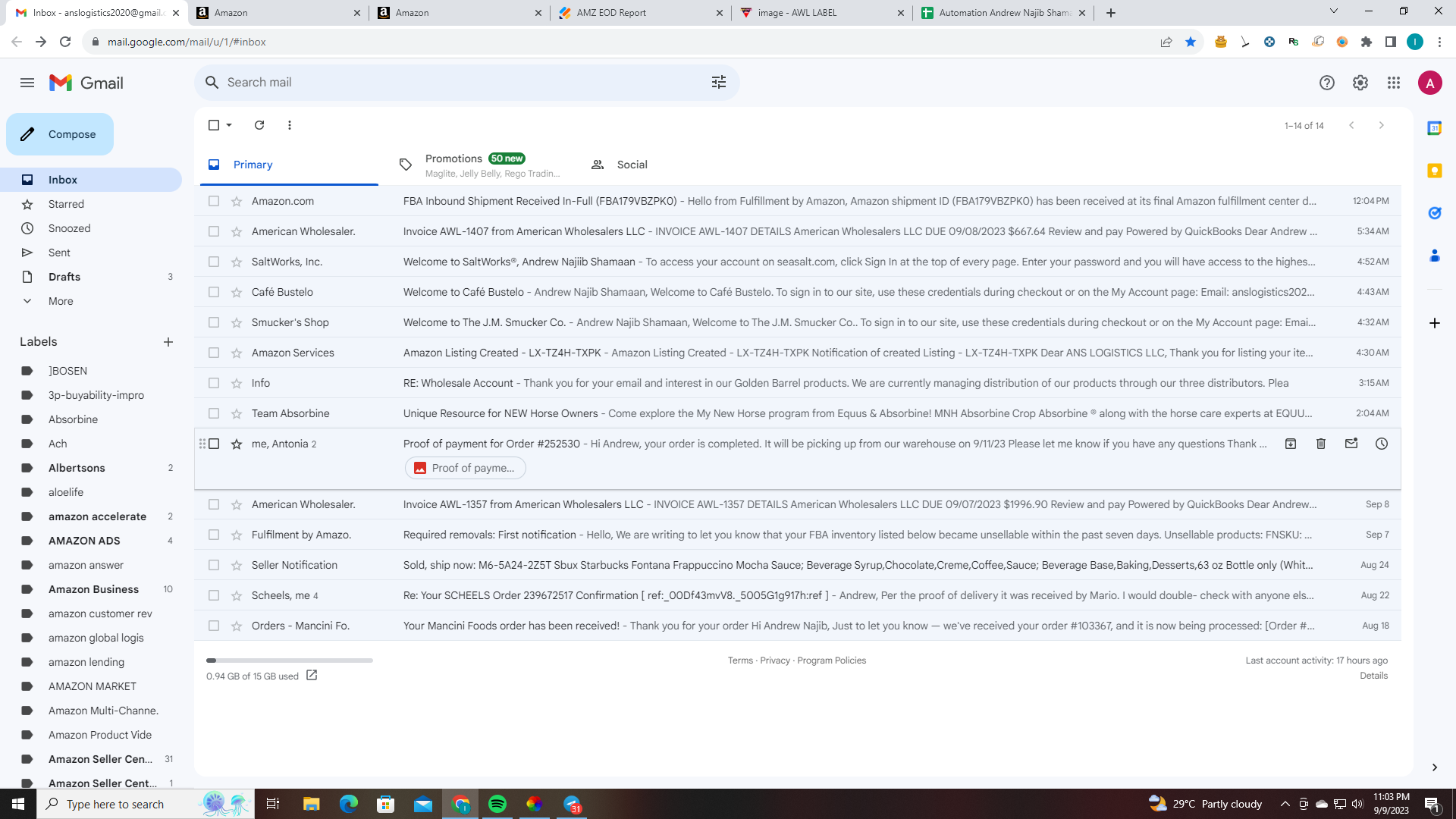Select the Info email checkbox

click(214, 383)
